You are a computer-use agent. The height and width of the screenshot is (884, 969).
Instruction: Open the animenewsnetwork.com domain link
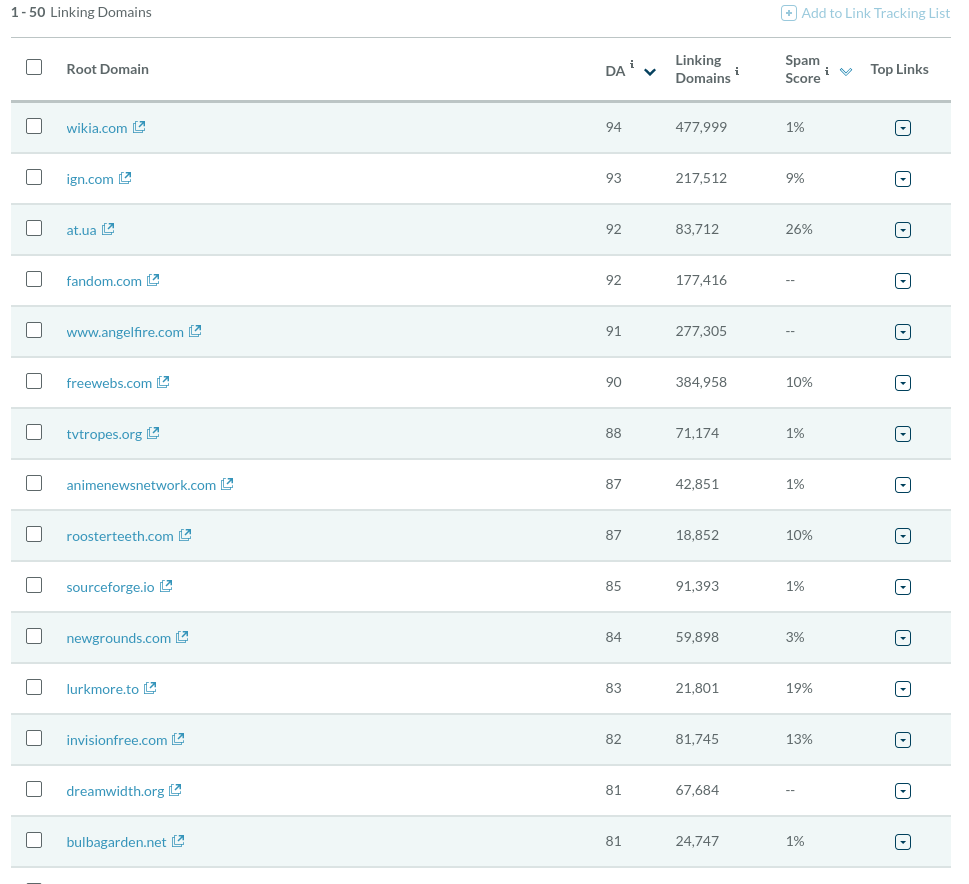[x=141, y=485]
